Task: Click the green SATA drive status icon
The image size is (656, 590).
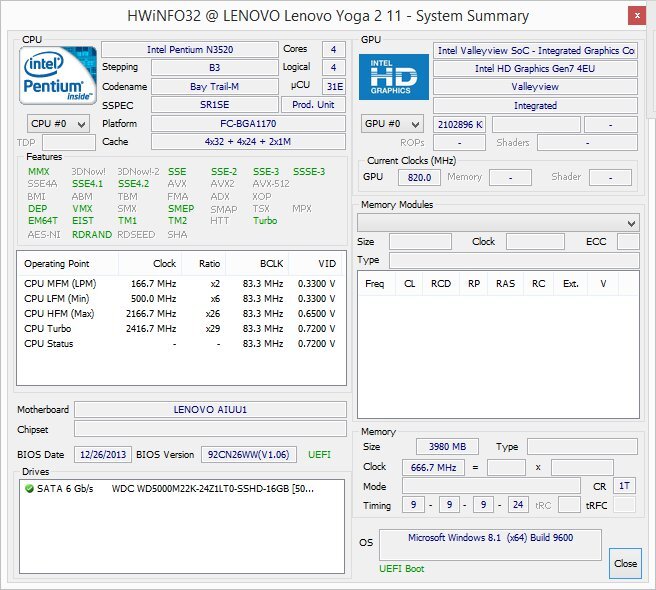Action: [x=29, y=488]
